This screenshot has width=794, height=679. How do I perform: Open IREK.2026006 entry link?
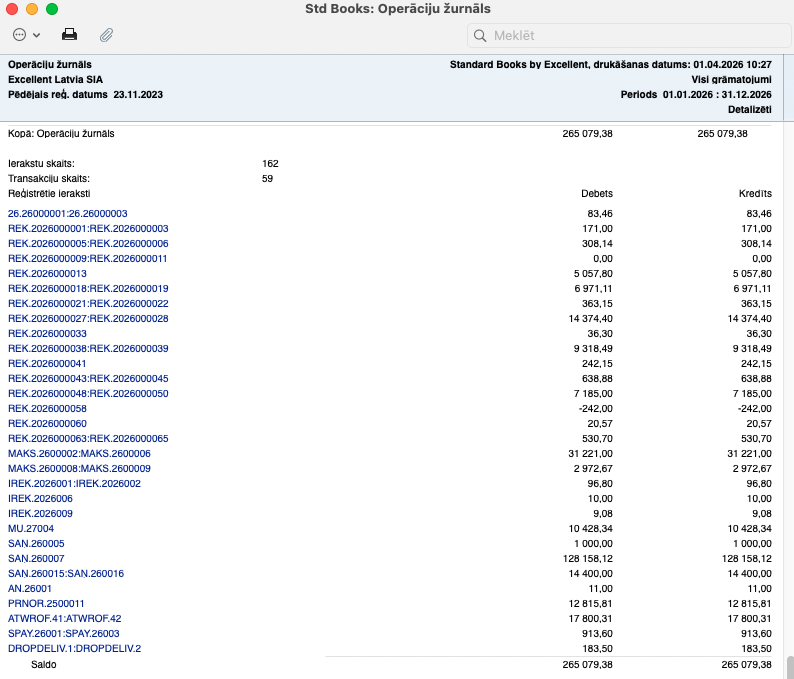[40, 499]
